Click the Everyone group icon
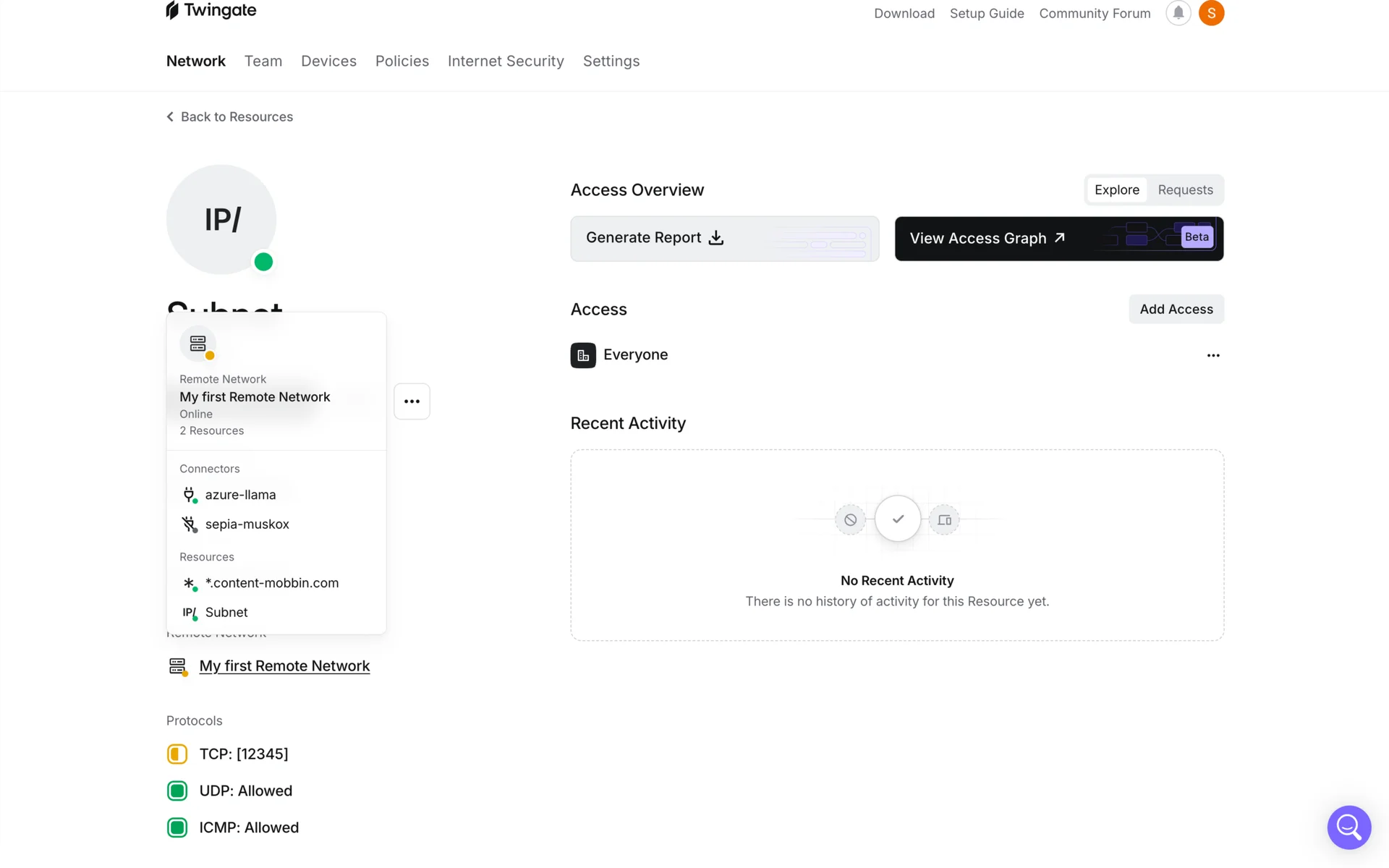Screen dimensions: 1389x868 click(x=583, y=355)
